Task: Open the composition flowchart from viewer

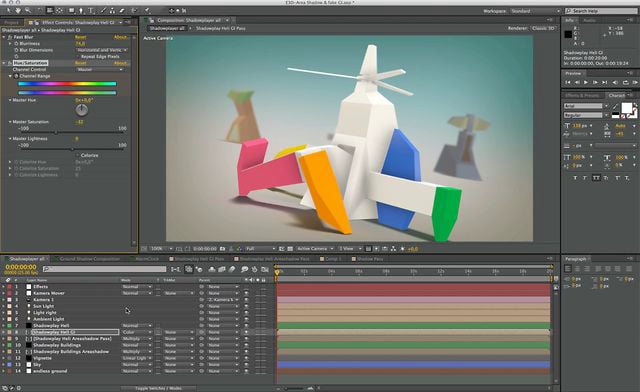Action: tap(393, 249)
